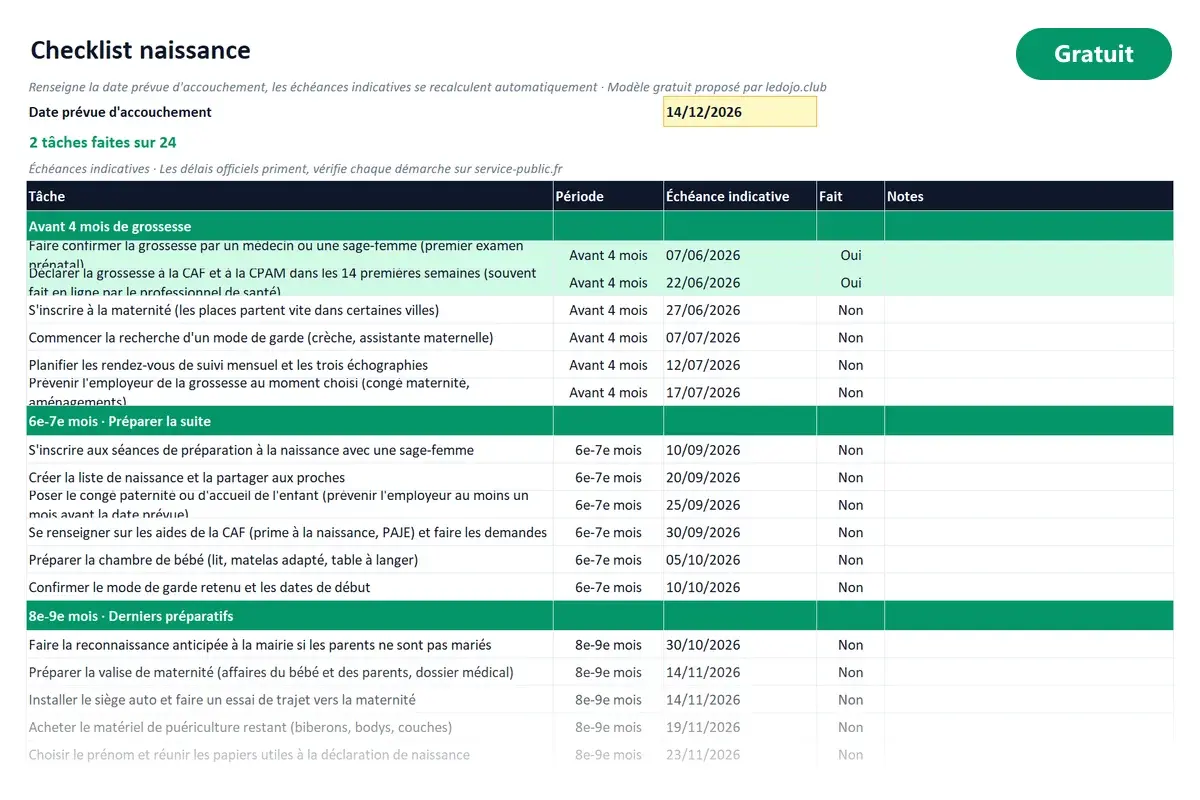
Task: Select the date cell 07/07/2026
Action: tap(740, 338)
